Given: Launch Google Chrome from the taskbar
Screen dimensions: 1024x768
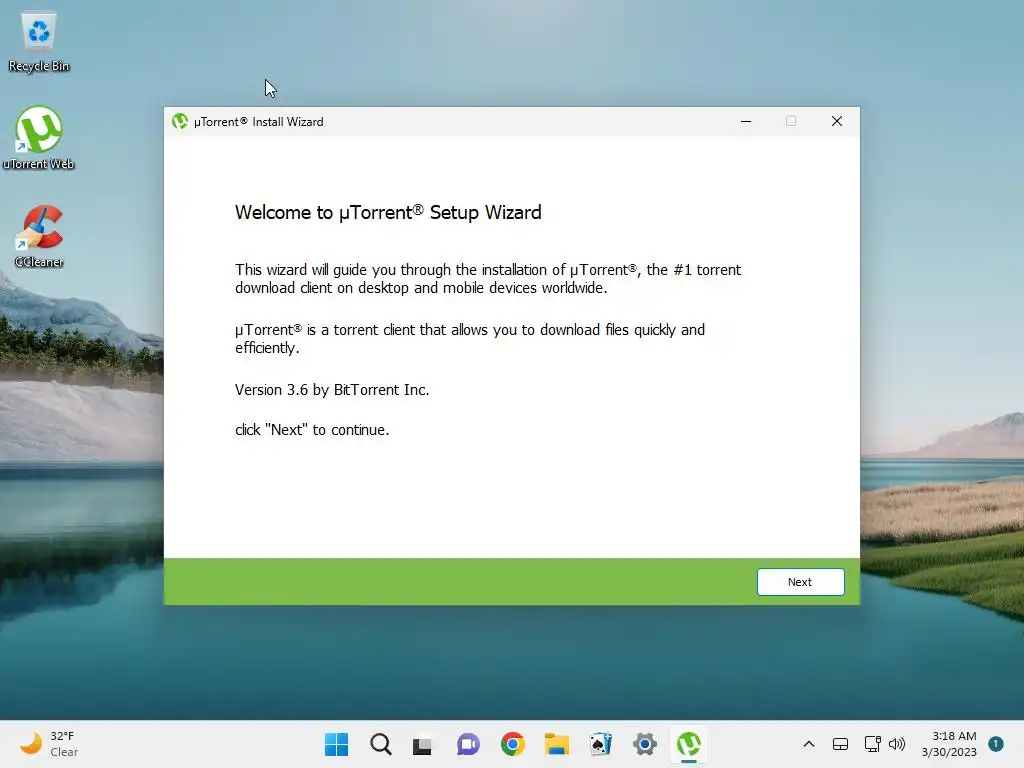Looking at the screenshot, I should coord(513,744).
